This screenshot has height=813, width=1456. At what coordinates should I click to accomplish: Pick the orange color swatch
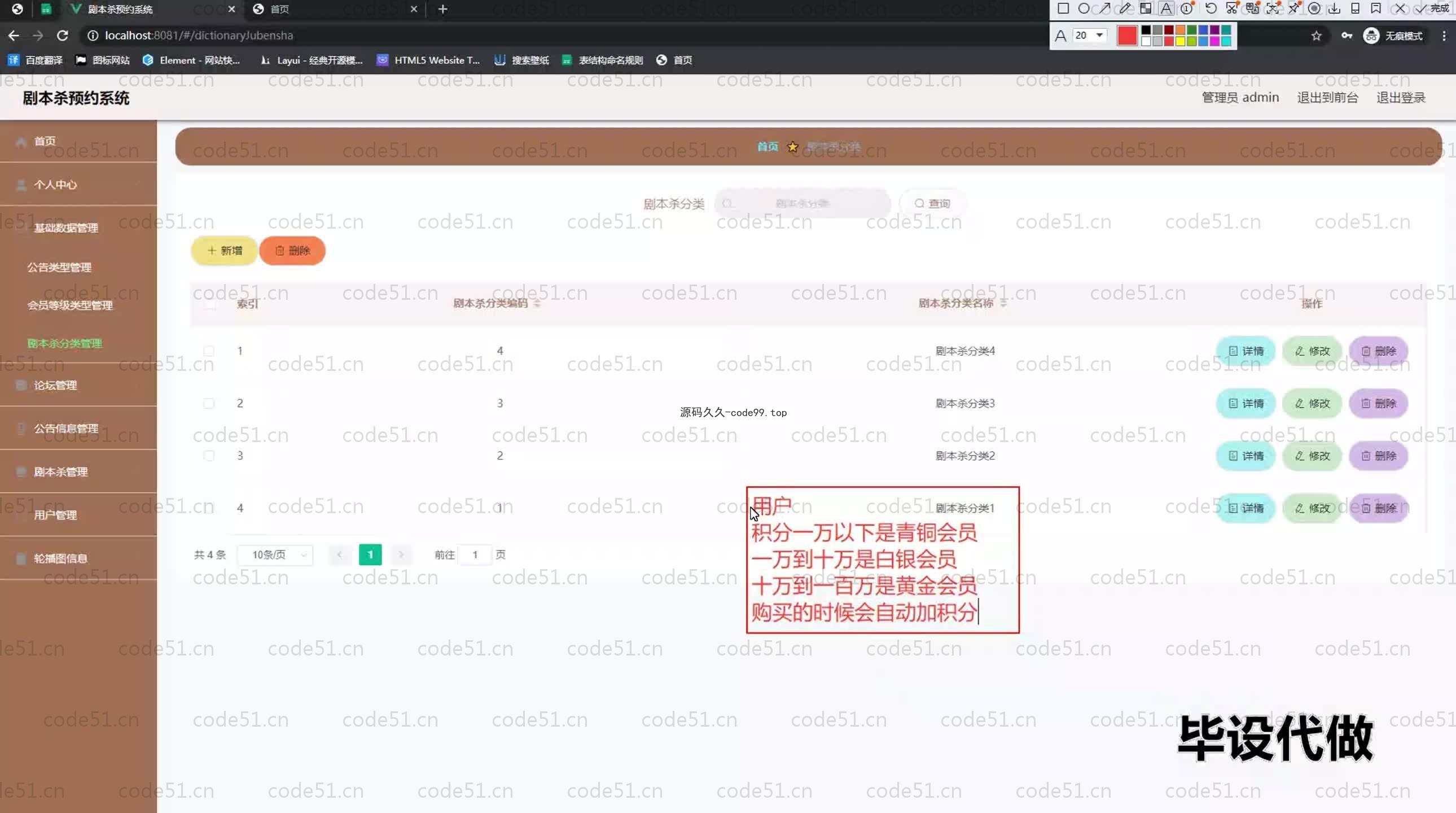click(1180, 30)
